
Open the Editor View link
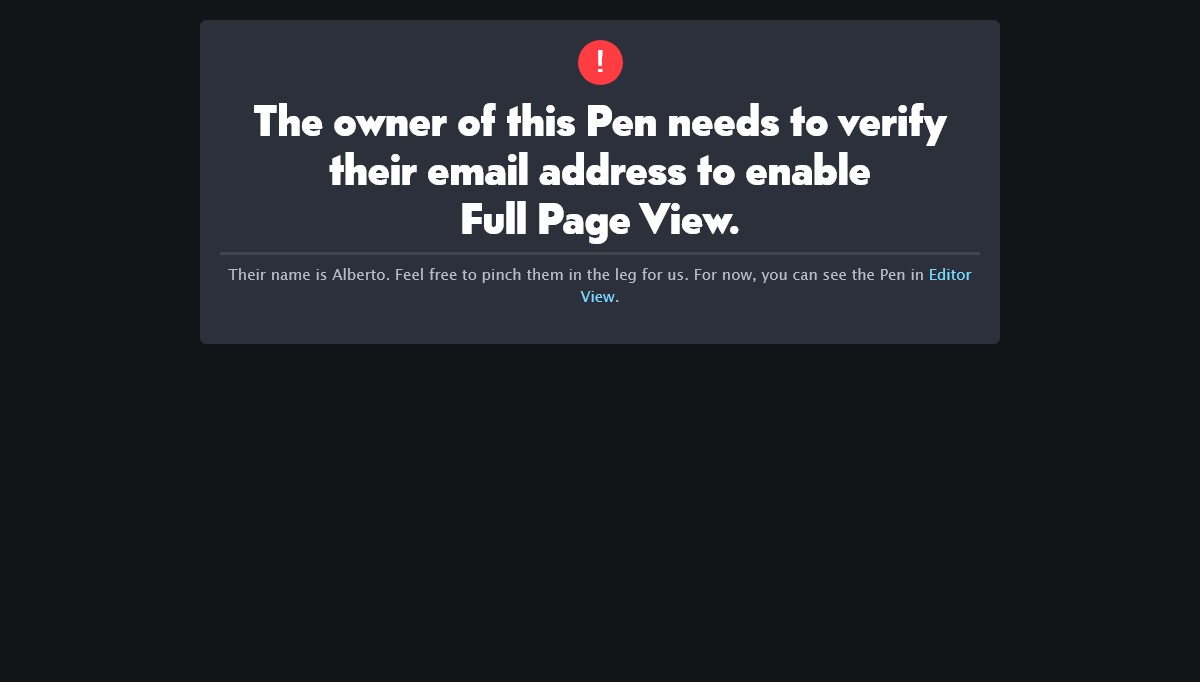coord(950,274)
